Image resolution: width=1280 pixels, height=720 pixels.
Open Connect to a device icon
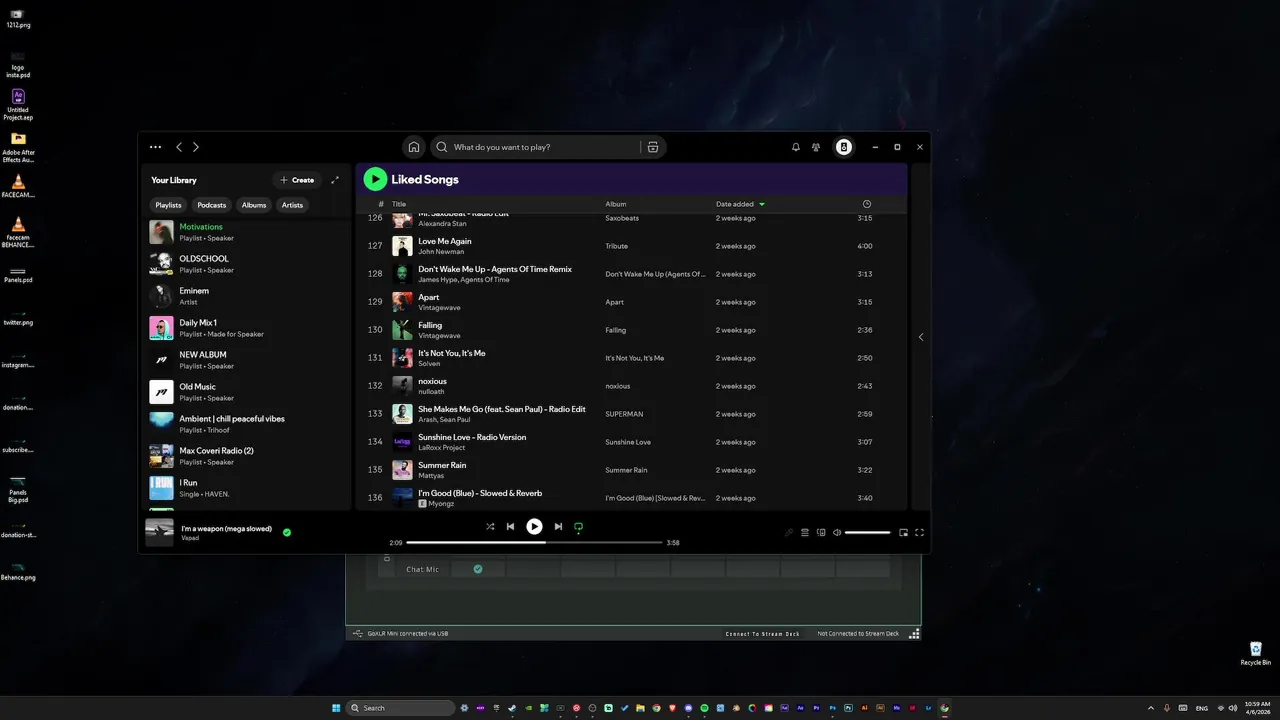[821, 533]
